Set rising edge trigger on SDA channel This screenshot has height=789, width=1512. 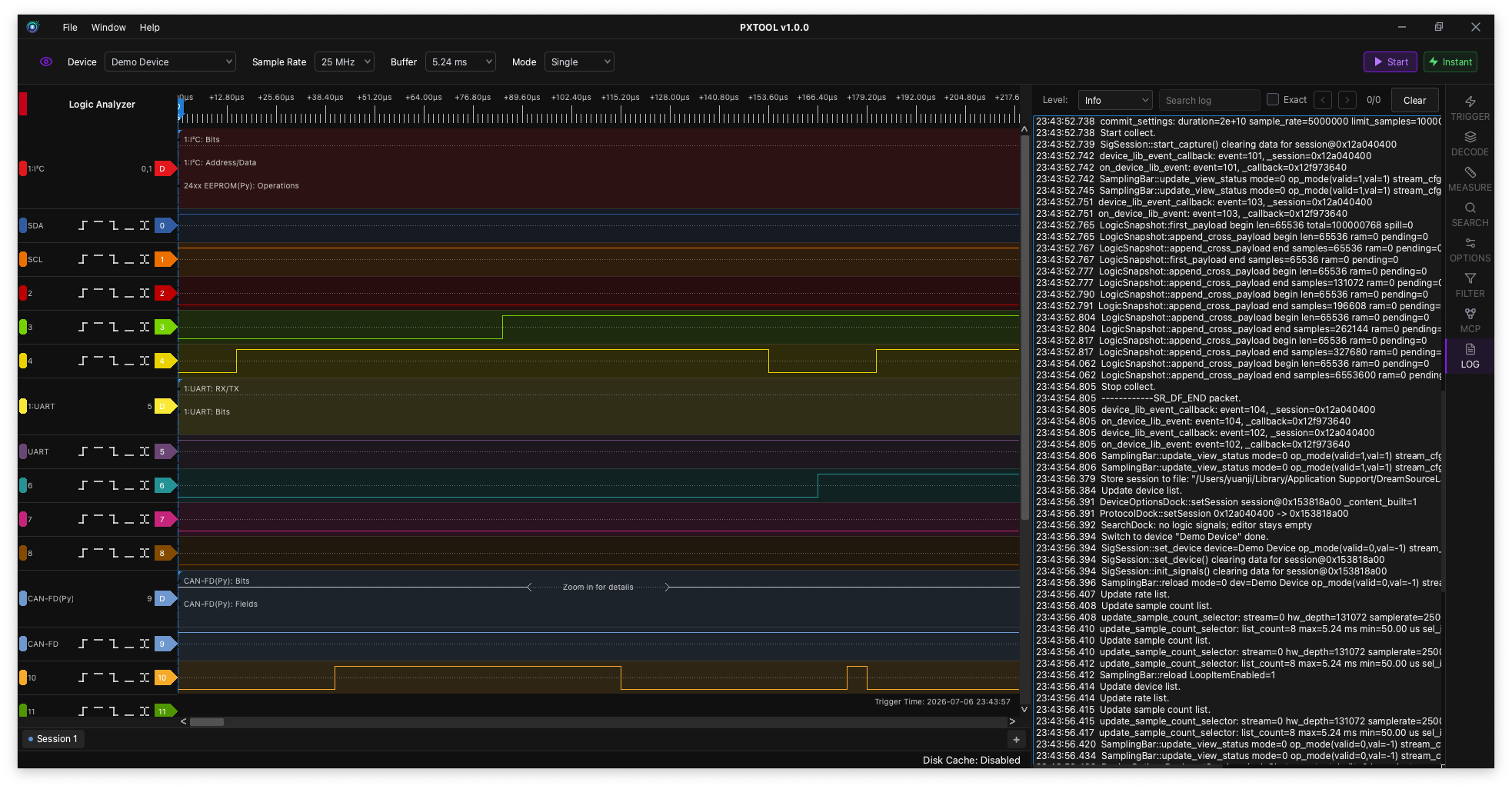(x=83, y=225)
